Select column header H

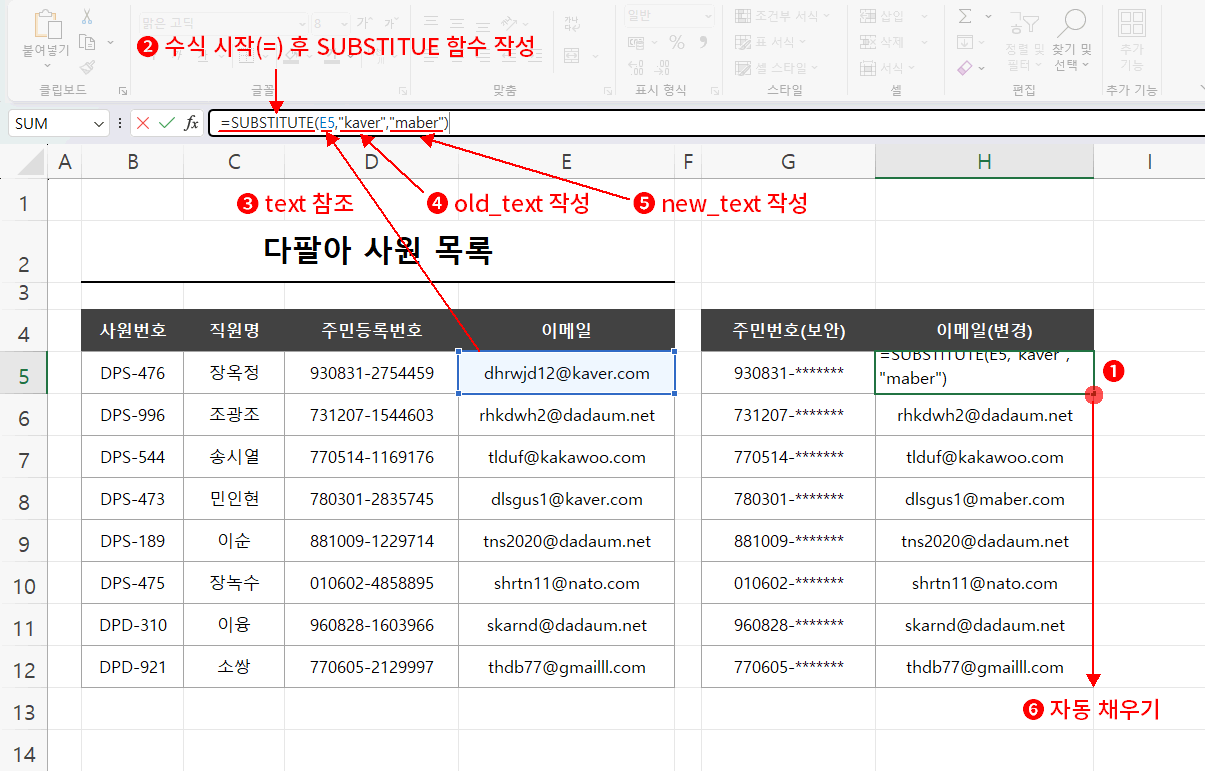(x=984, y=161)
